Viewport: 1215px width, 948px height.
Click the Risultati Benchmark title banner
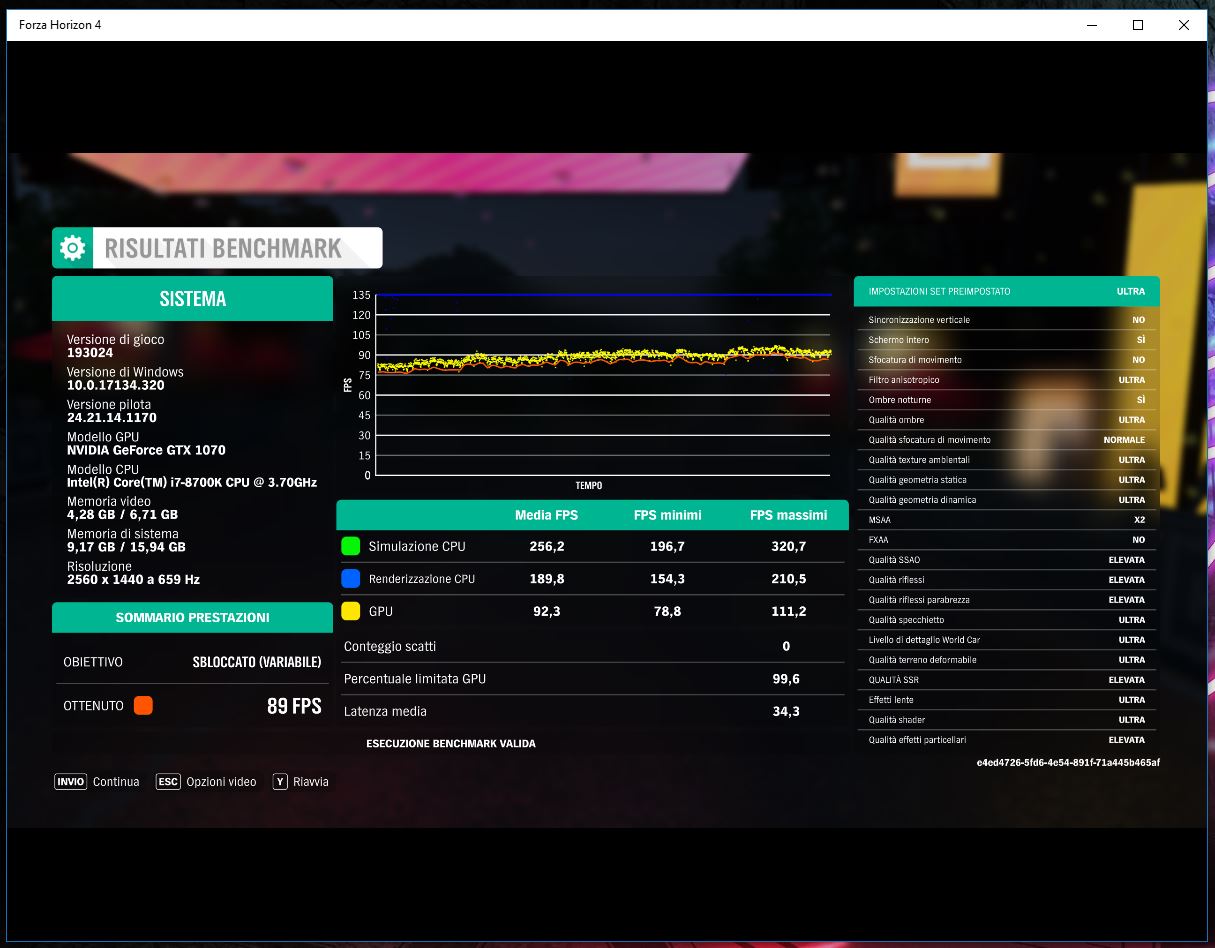point(217,248)
